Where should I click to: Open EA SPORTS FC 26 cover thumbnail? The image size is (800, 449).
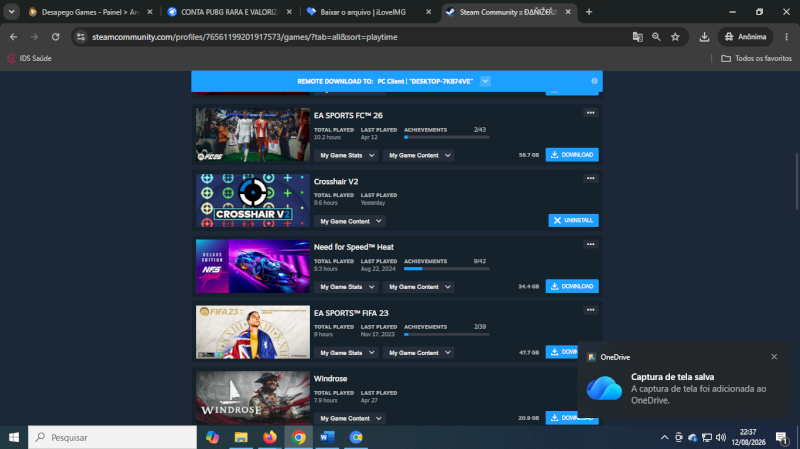tap(253, 135)
